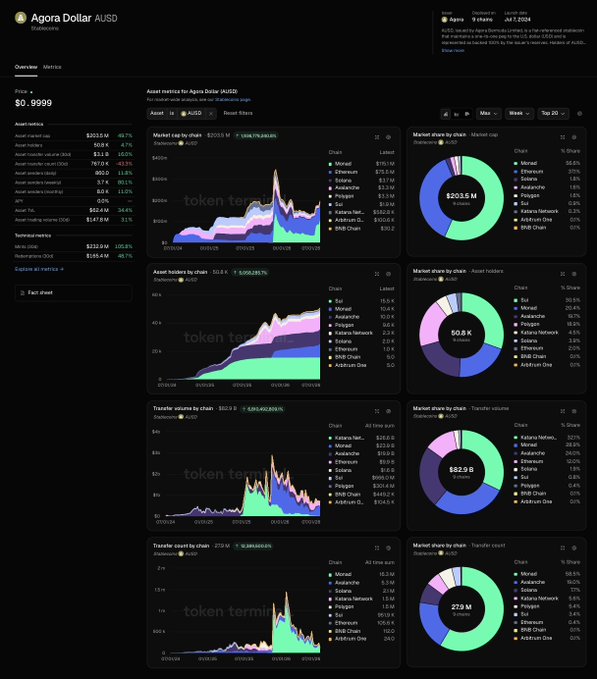Remove the AUSD asset filter with X
Viewport: 597px width, 679px height.
click(x=211, y=113)
